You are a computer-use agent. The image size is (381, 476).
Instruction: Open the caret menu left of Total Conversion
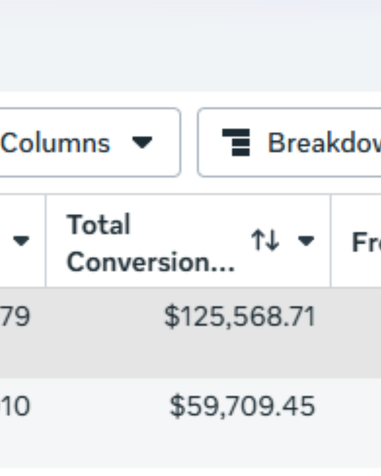tap(21, 241)
